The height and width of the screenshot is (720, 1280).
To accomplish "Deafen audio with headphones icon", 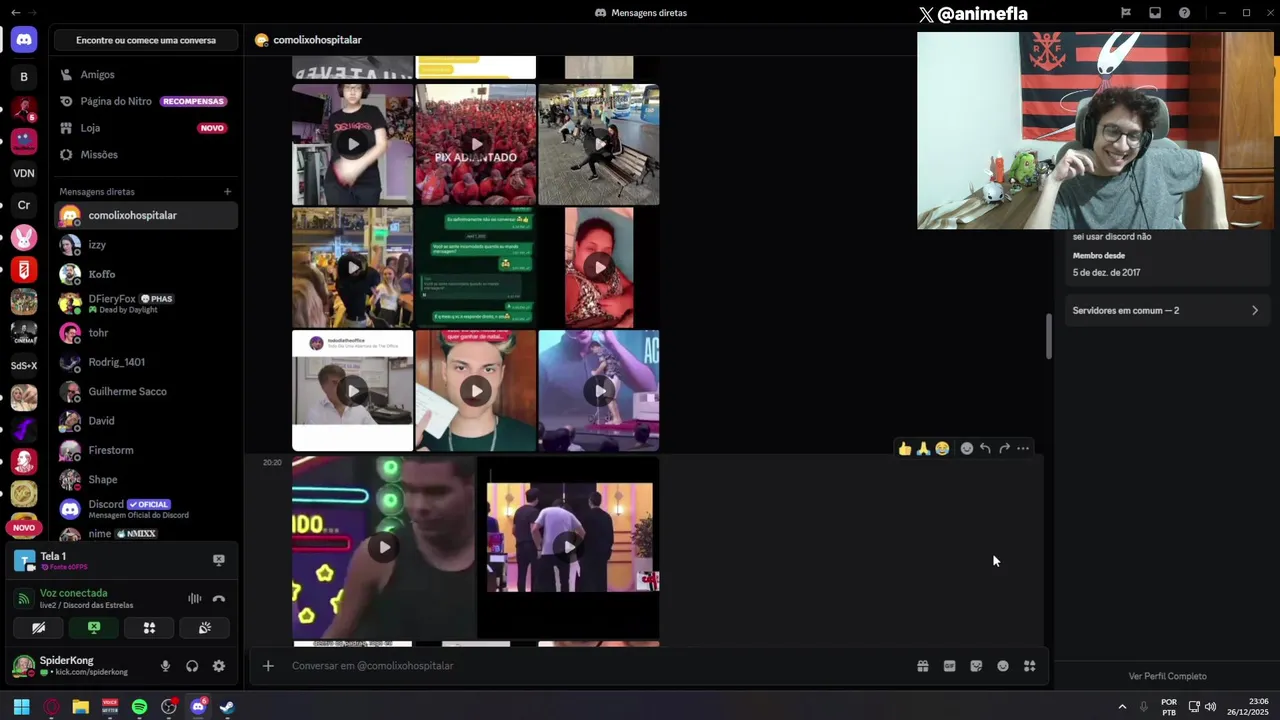I will coord(192,666).
